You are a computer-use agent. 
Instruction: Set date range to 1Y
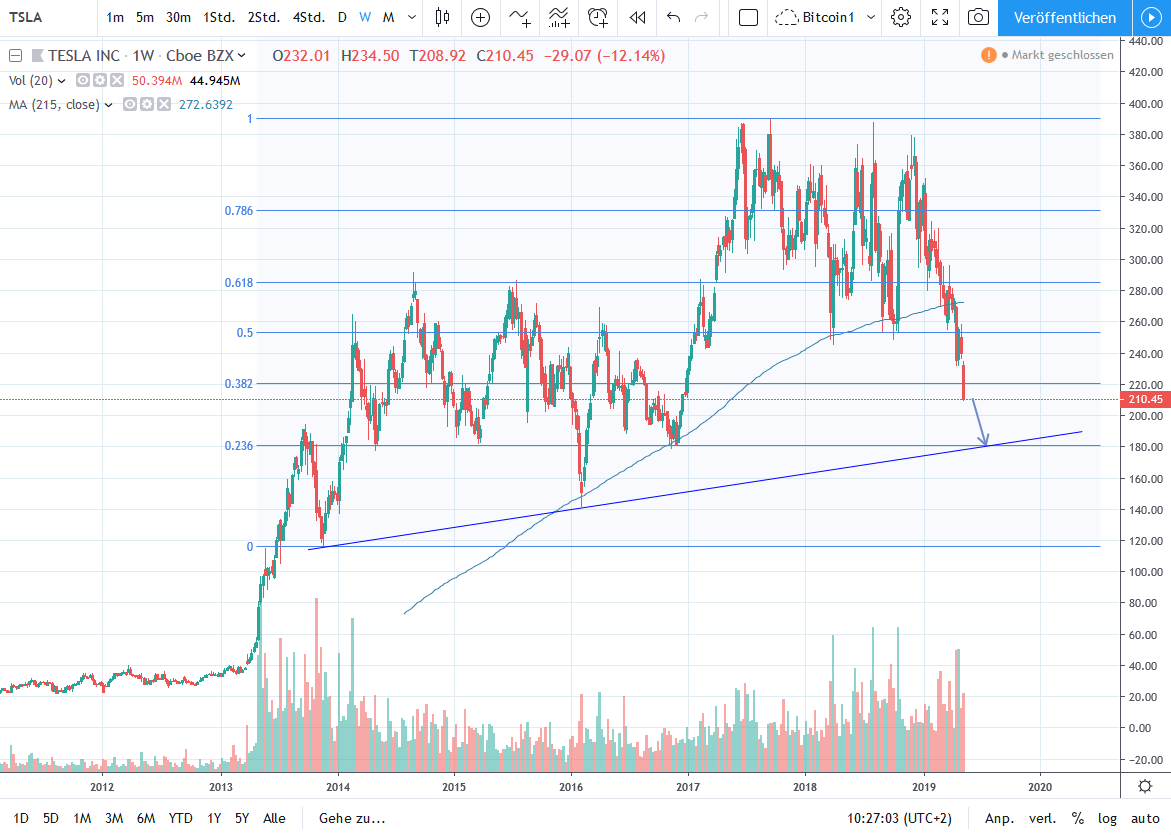point(214,818)
